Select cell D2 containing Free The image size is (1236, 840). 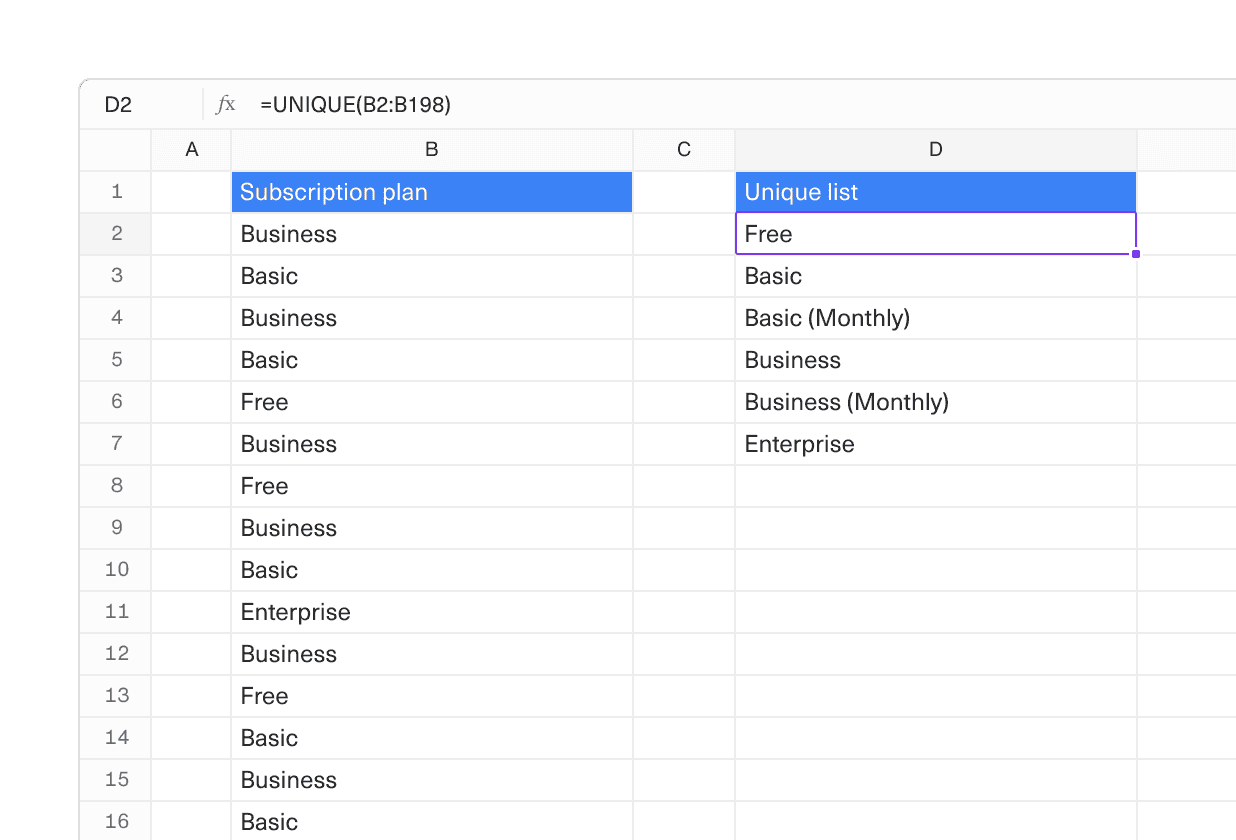click(935, 234)
